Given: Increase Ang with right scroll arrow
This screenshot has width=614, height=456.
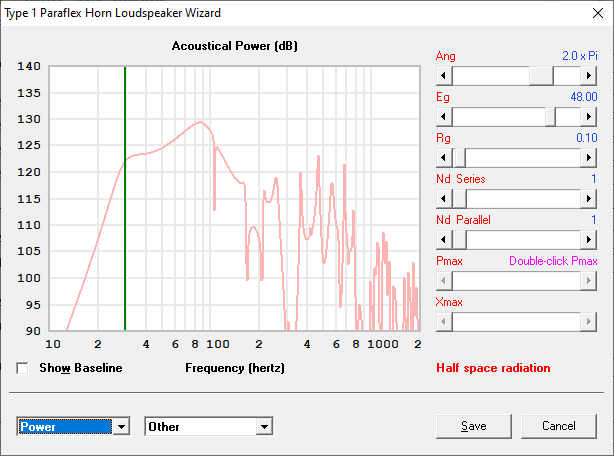Looking at the screenshot, I should [x=588, y=76].
